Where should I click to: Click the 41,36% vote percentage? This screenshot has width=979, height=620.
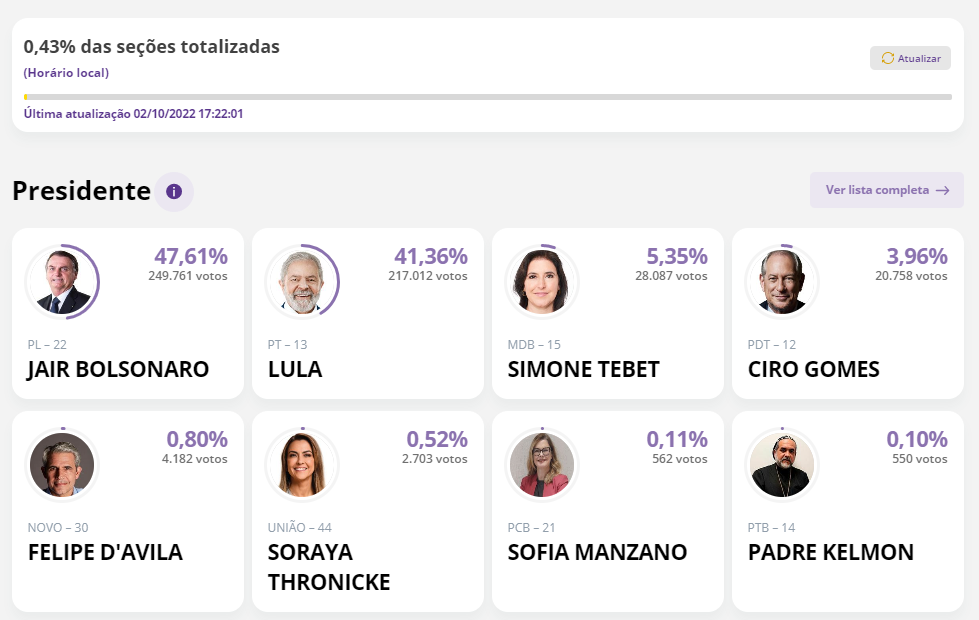tap(431, 256)
